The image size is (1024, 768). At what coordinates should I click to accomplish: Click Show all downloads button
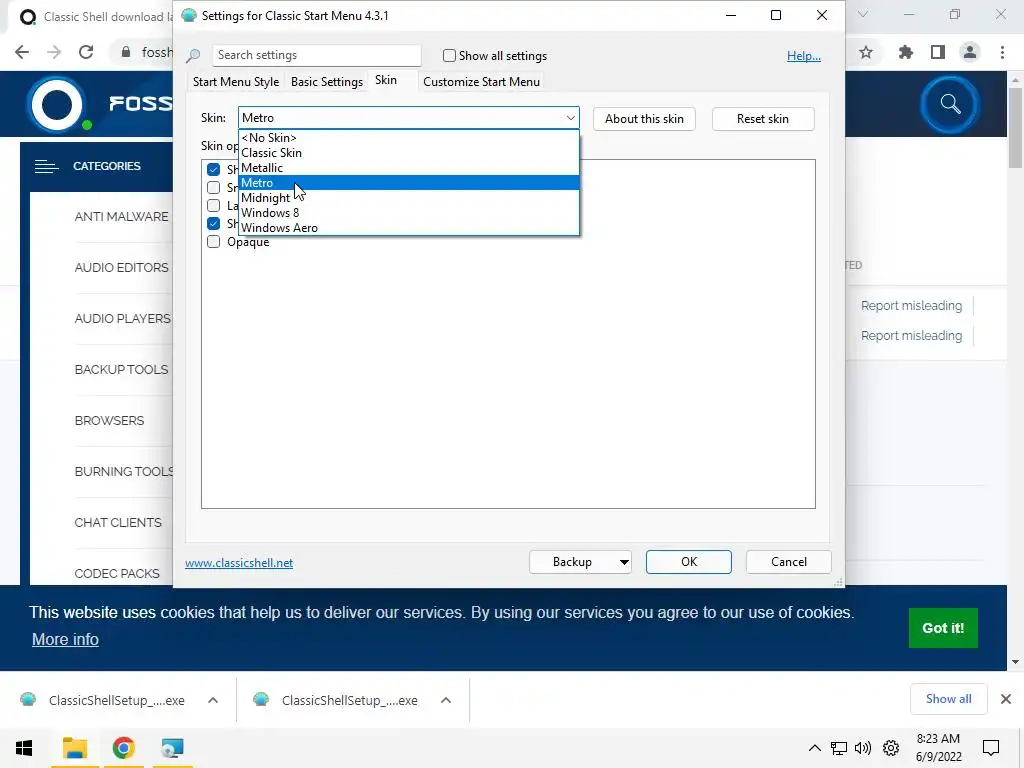click(x=948, y=699)
